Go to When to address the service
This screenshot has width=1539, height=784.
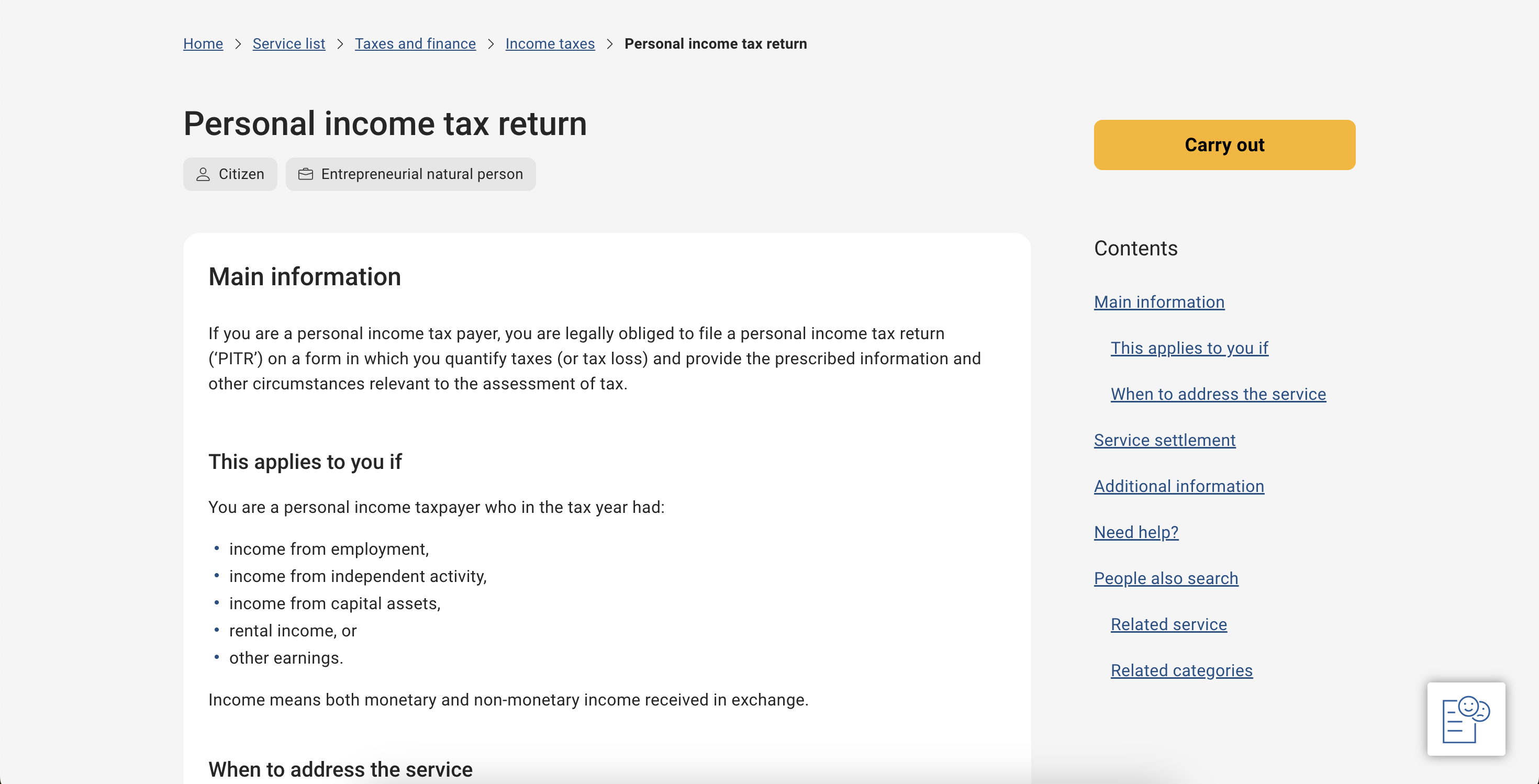tap(1218, 394)
